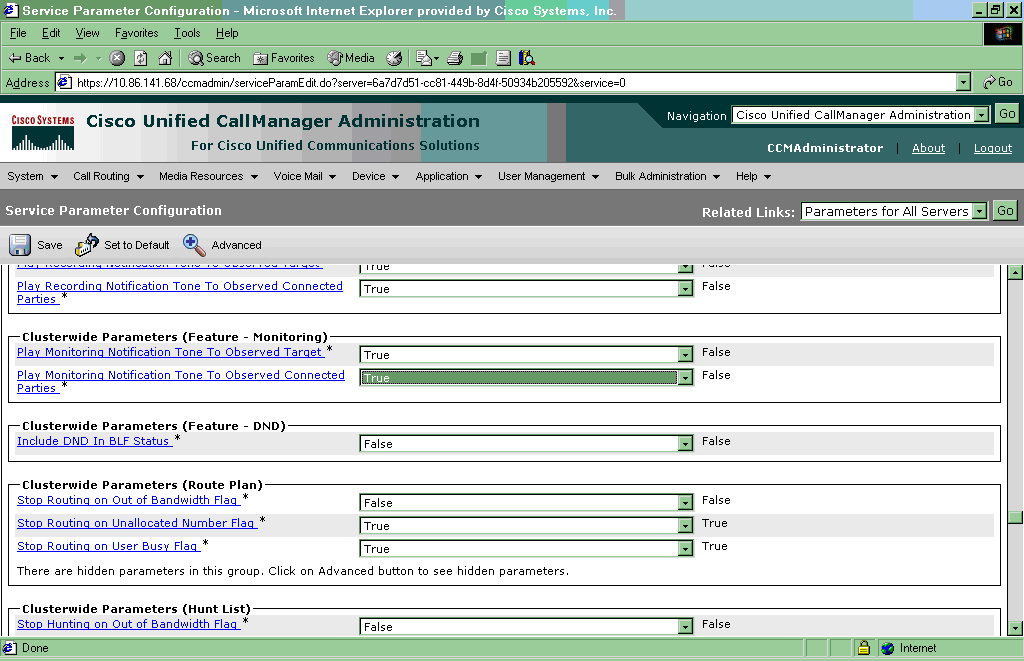Open the browser File menu
The height and width of the screenshot is (661, 1024).
tap(18, 33)
